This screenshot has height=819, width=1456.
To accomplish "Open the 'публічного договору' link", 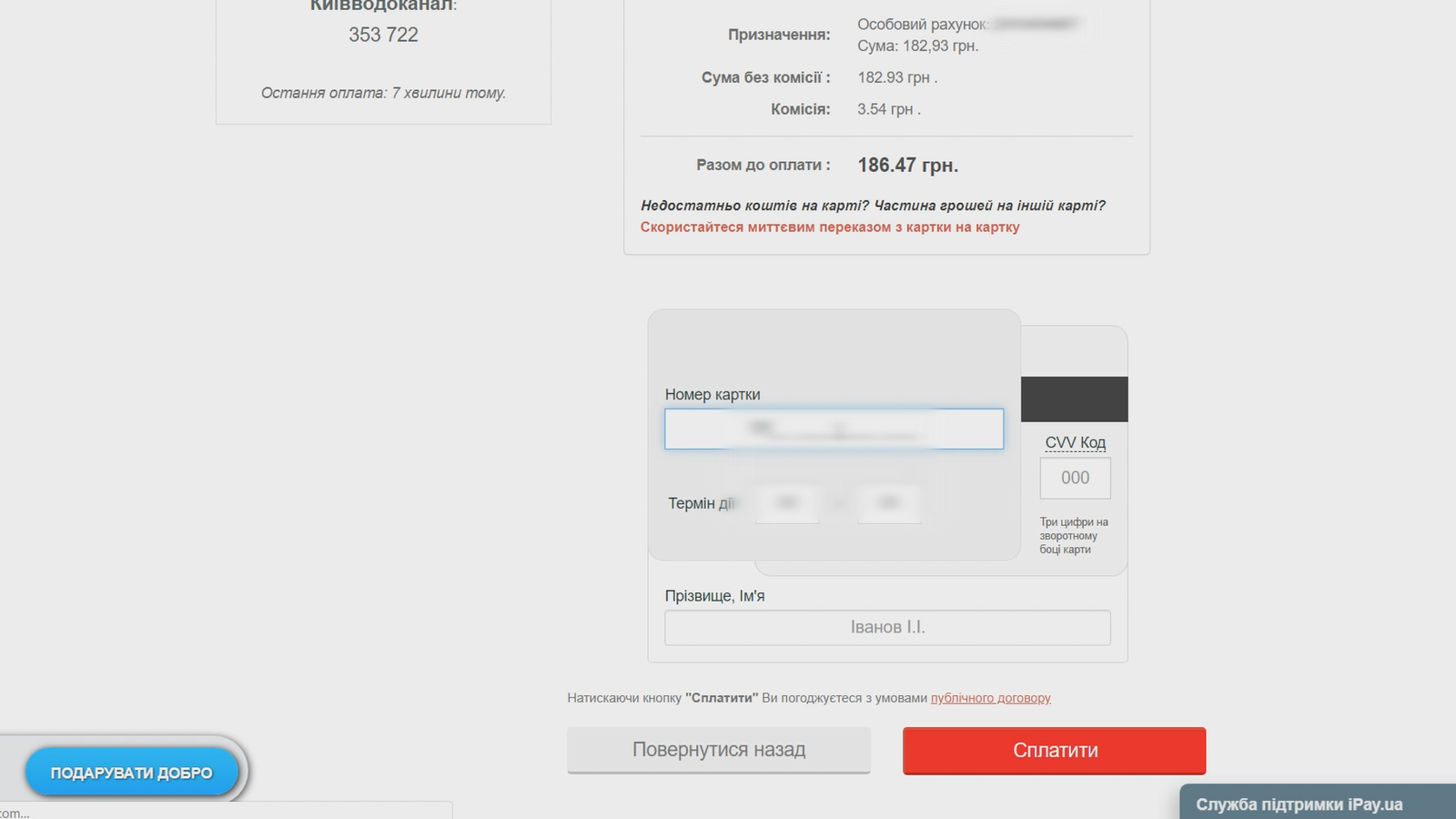I will [x=990, y=698].
